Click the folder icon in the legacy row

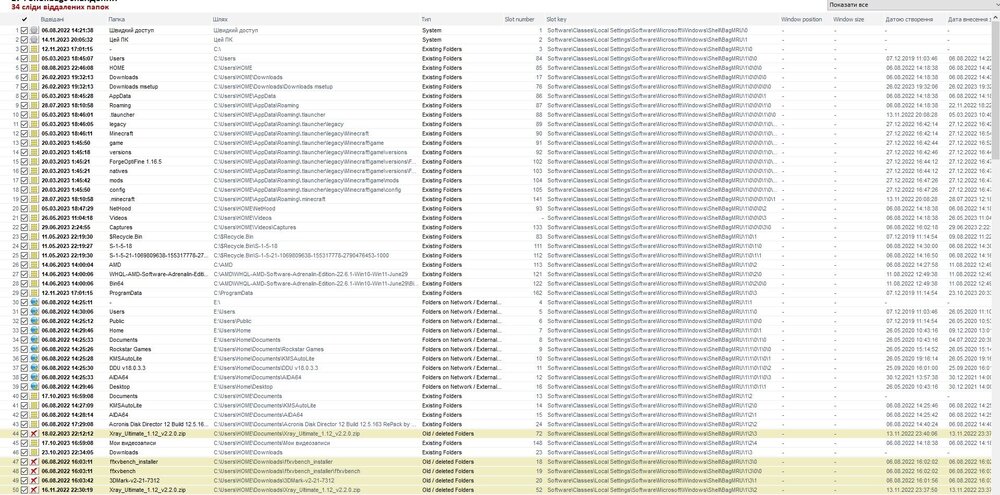(x=34, y=124)
